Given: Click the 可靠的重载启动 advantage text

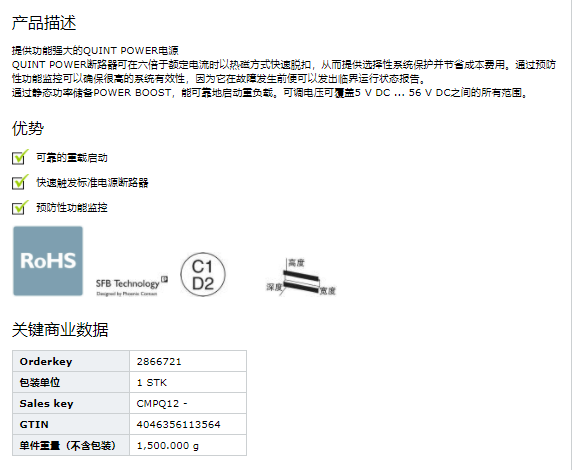Looking at the screenshot, I should pyautogui.click(x=72, y=158).
